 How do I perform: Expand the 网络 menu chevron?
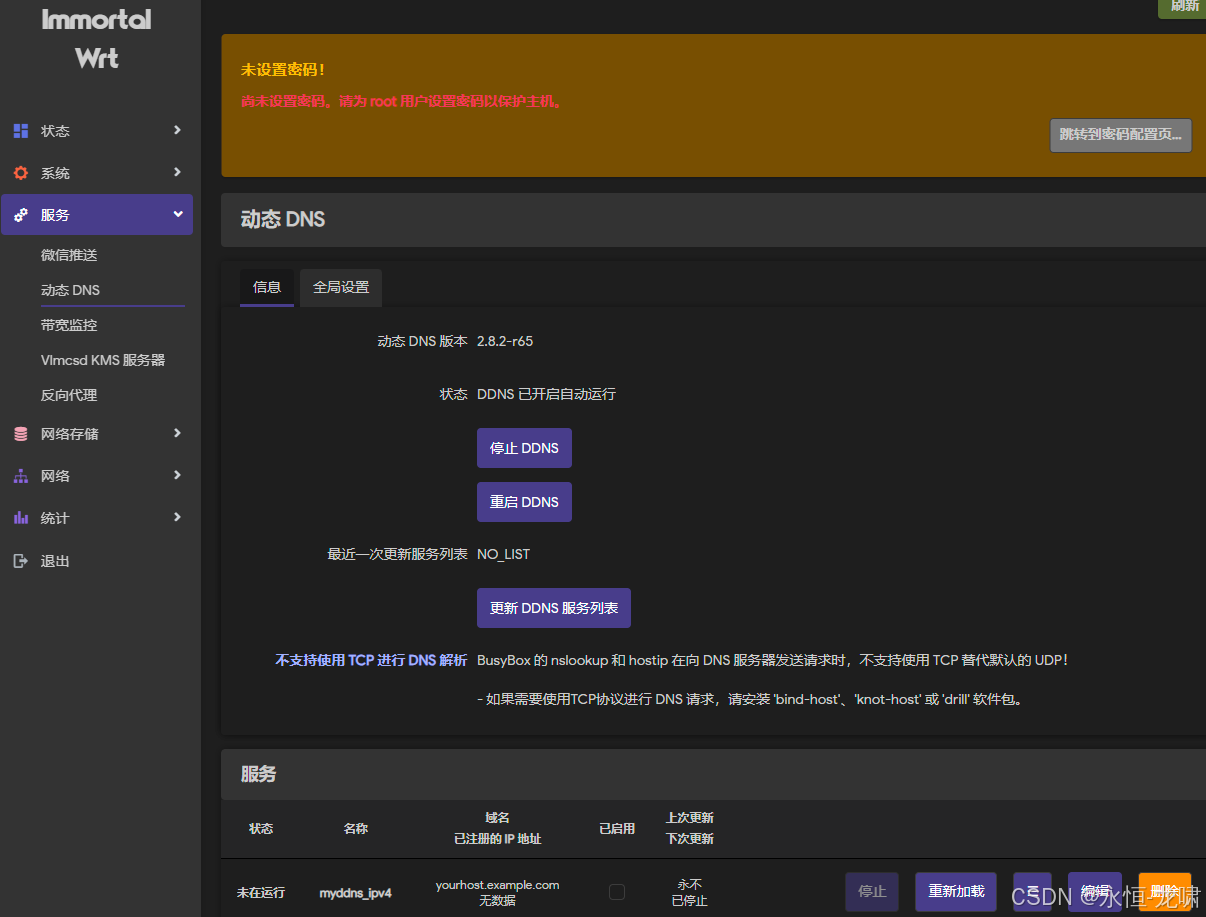point(177,475)
